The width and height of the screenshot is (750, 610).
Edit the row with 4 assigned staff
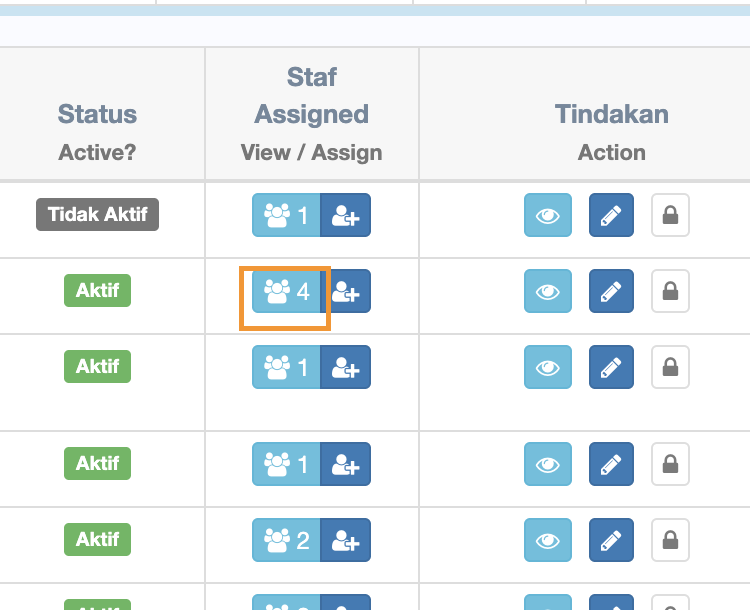(610, 291)
